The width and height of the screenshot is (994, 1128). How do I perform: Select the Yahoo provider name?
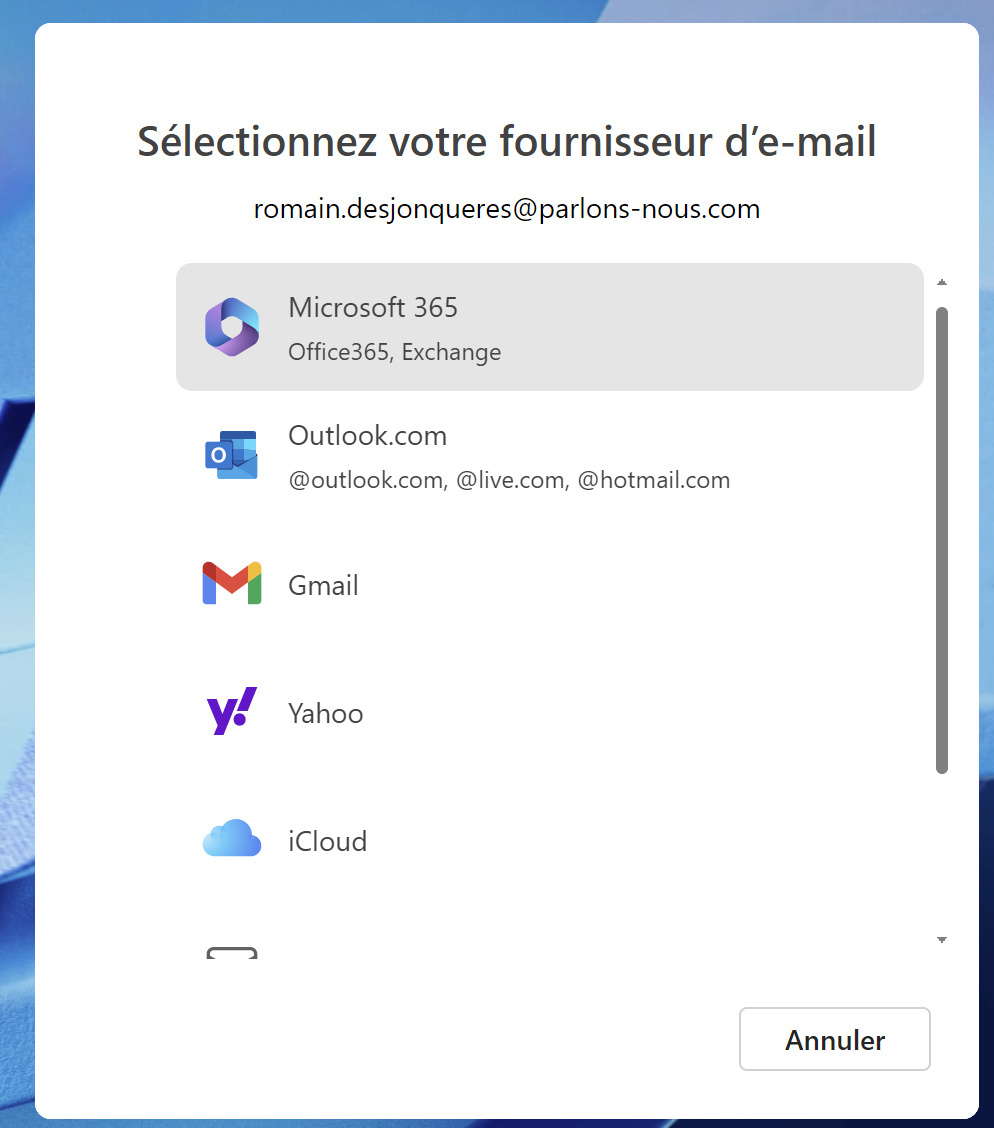pos(325,713)
